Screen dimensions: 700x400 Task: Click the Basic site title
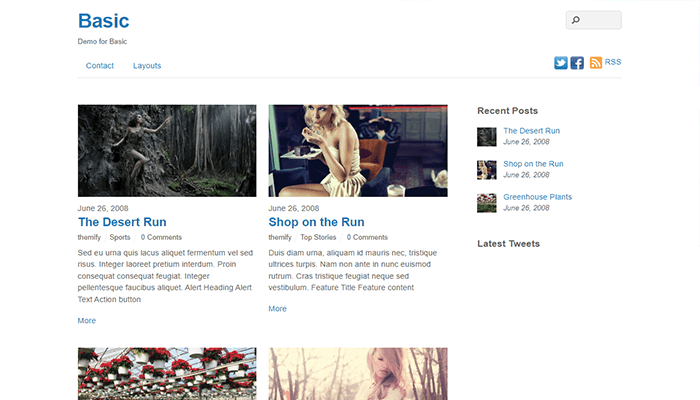tap(104, 21)
